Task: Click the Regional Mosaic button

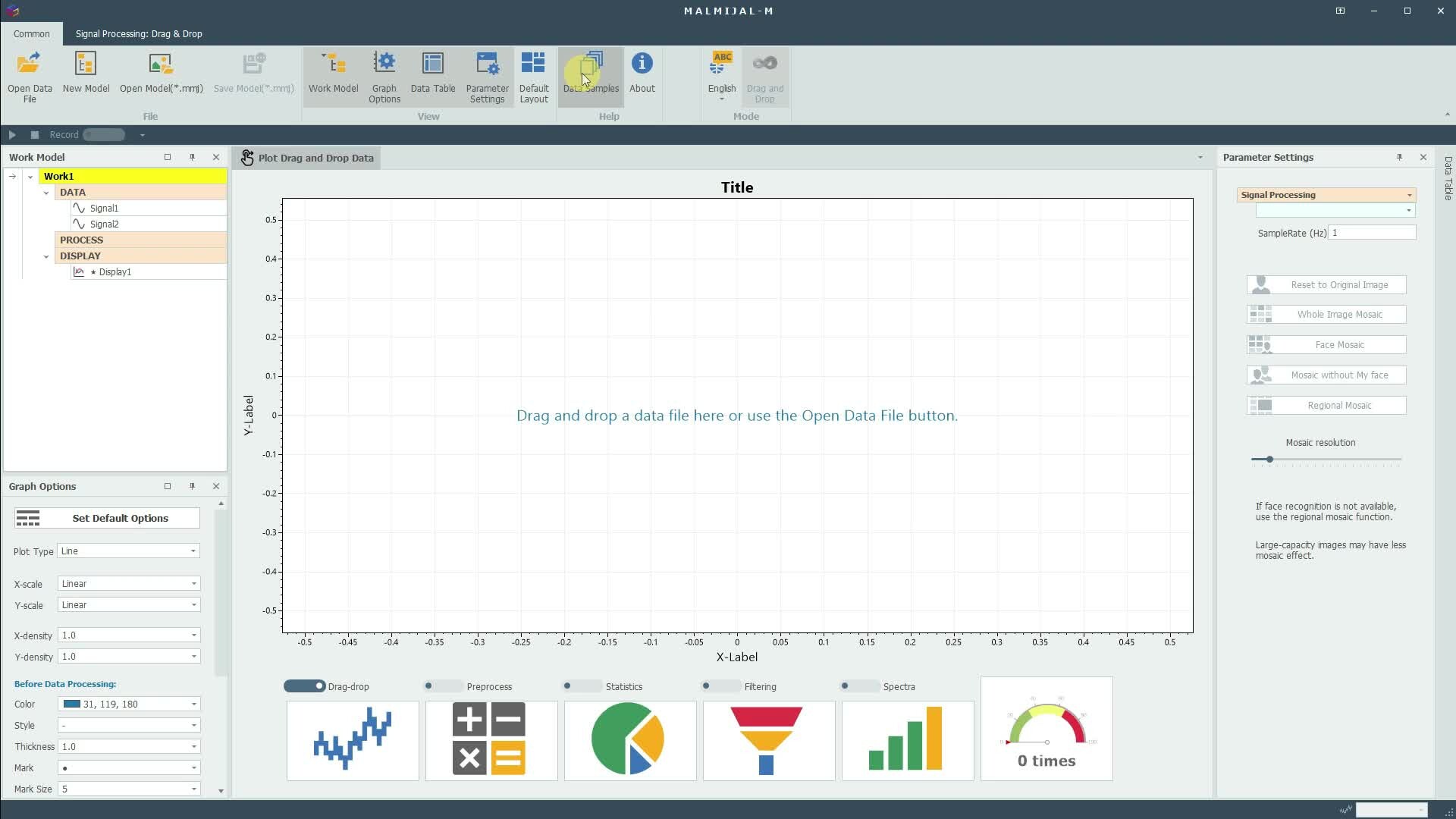Action: [x=1326, y=406]
